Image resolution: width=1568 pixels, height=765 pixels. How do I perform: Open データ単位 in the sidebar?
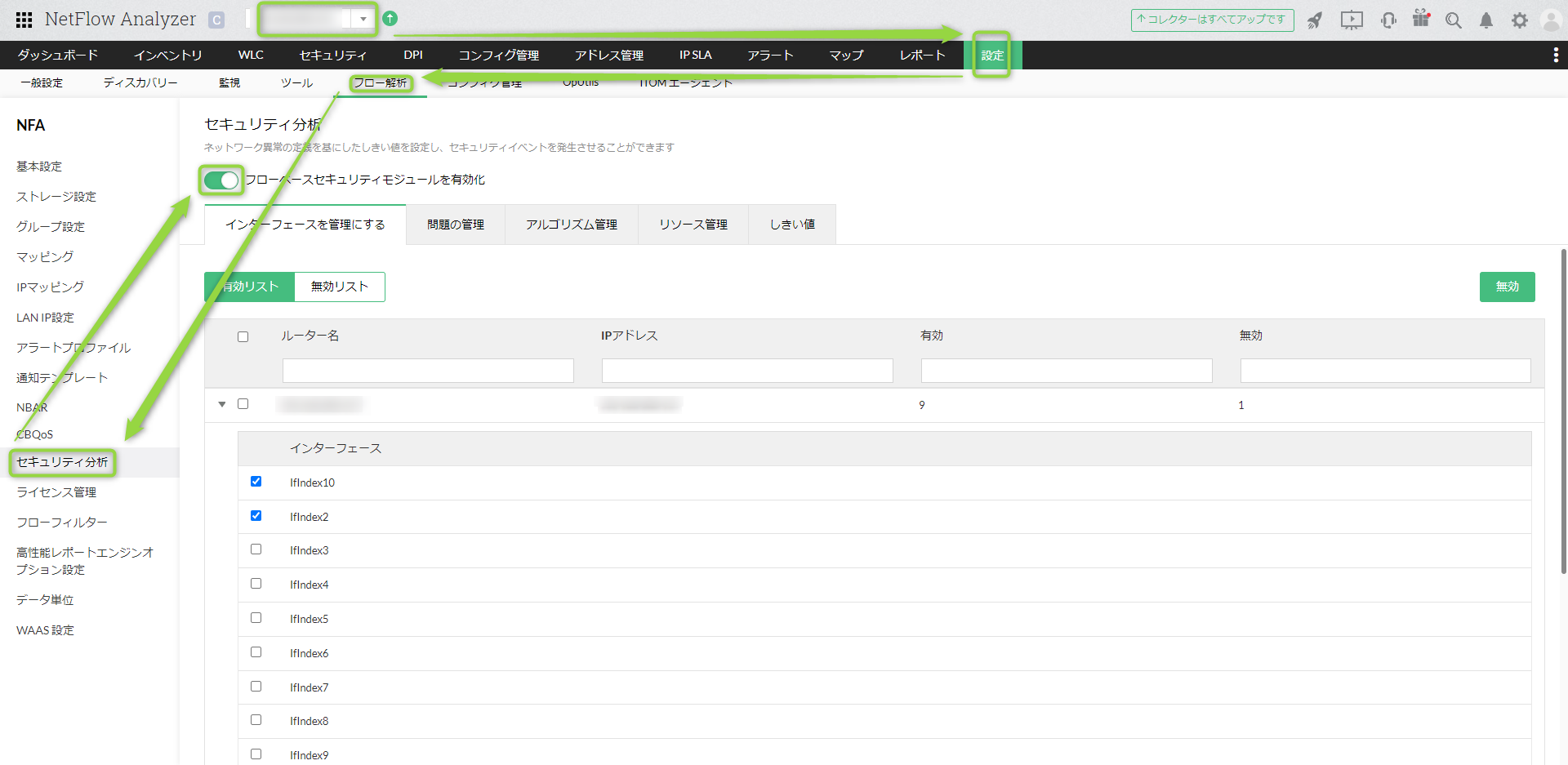point(45,600)
